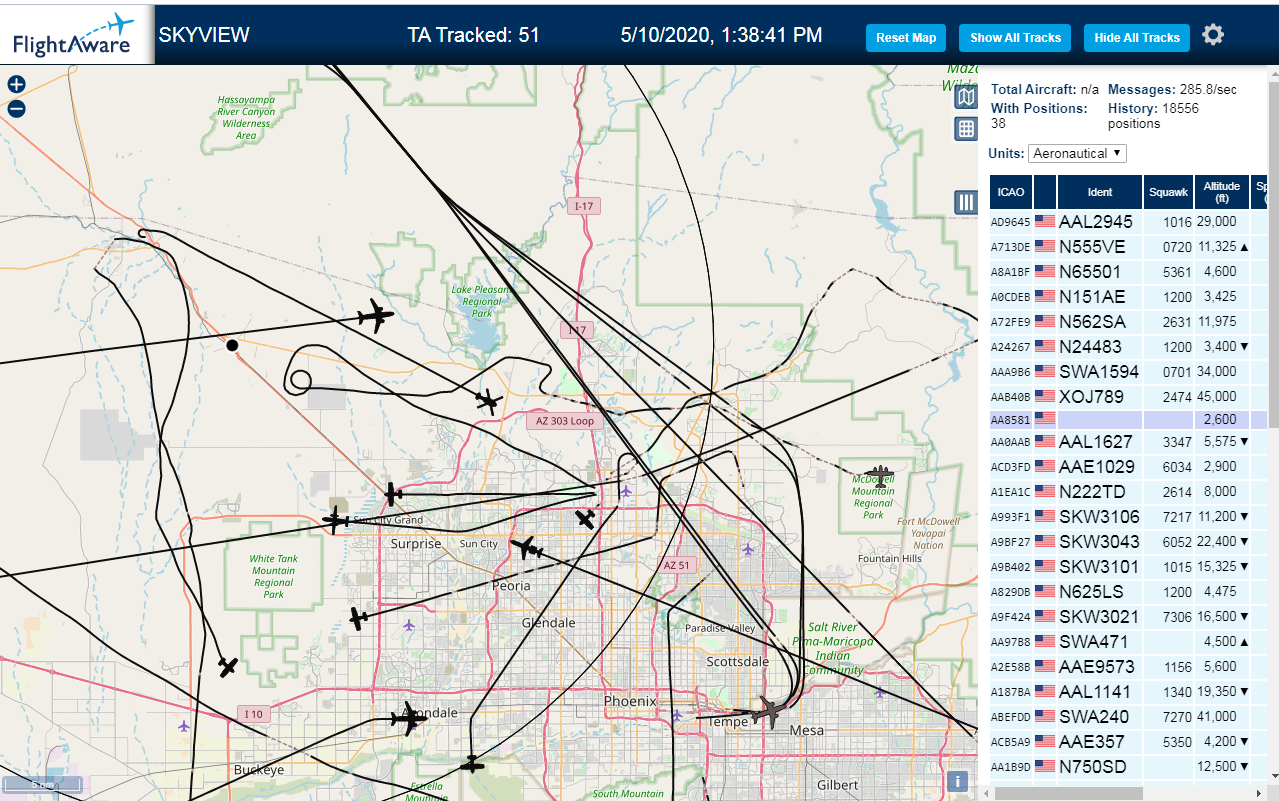Select the AAE1029 row
The height and width of the screenshot is (801, 1279).
pyautogui.click(x=1128, y=466)
